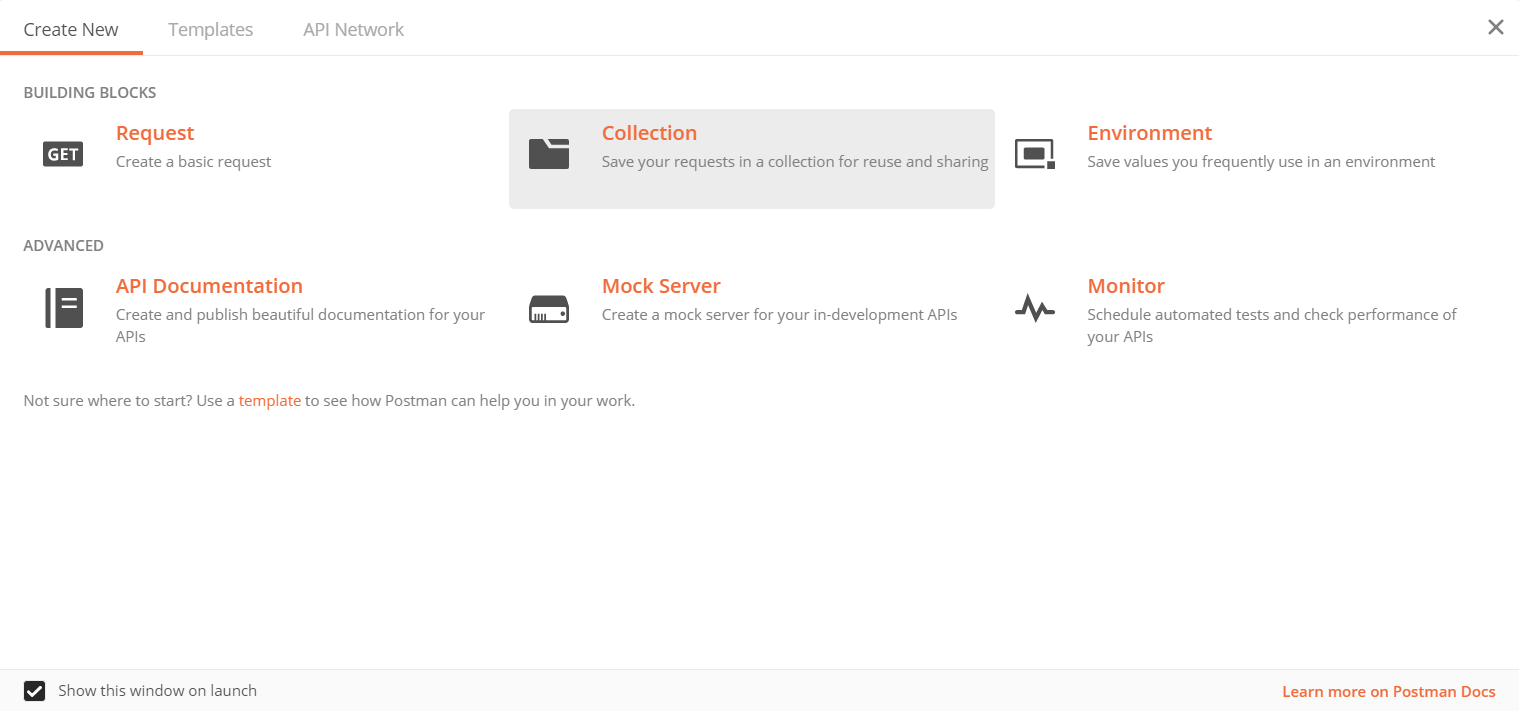The image size is (1519, 711).
Task: Open the API Network tab
Action: 354,29
